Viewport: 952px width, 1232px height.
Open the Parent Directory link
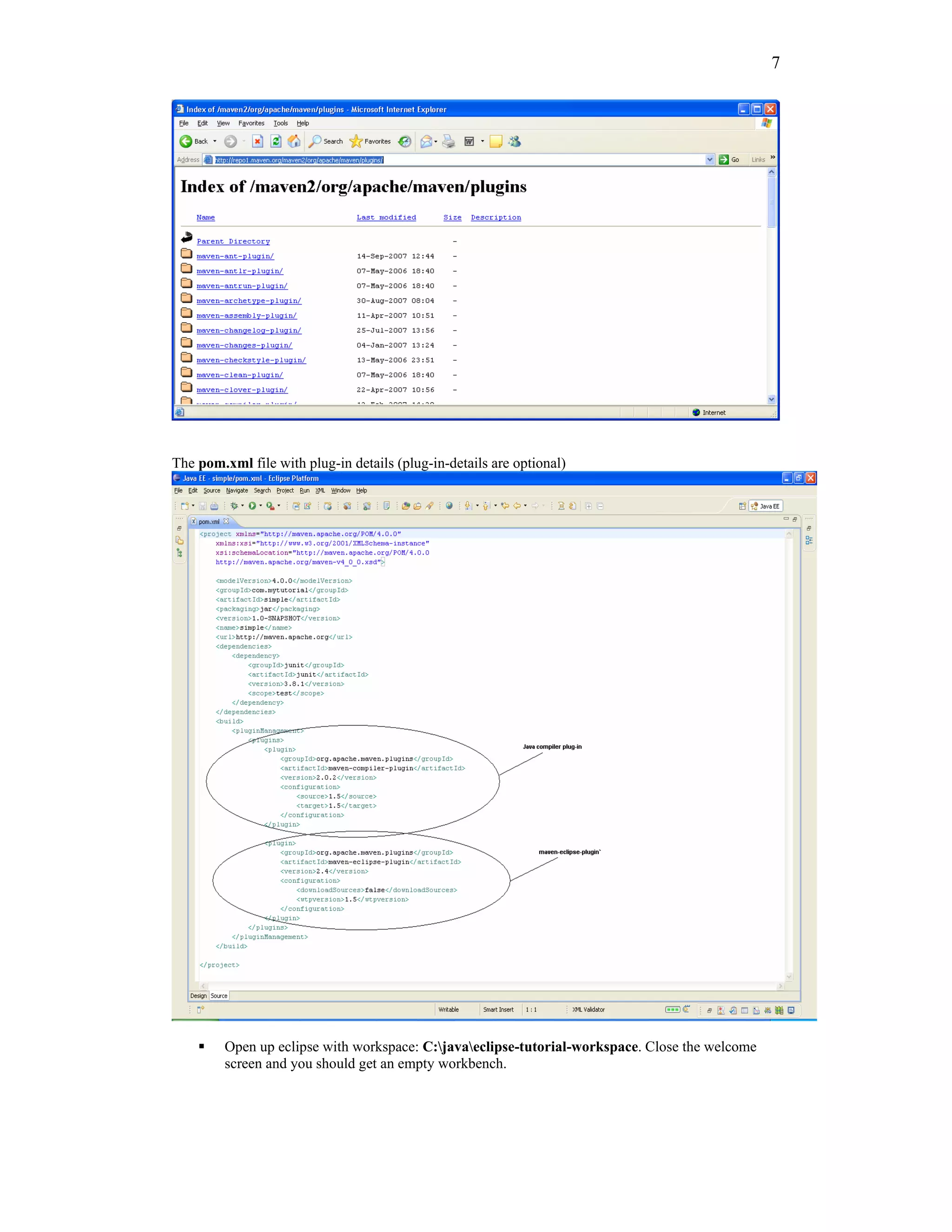tap(233, 241)
